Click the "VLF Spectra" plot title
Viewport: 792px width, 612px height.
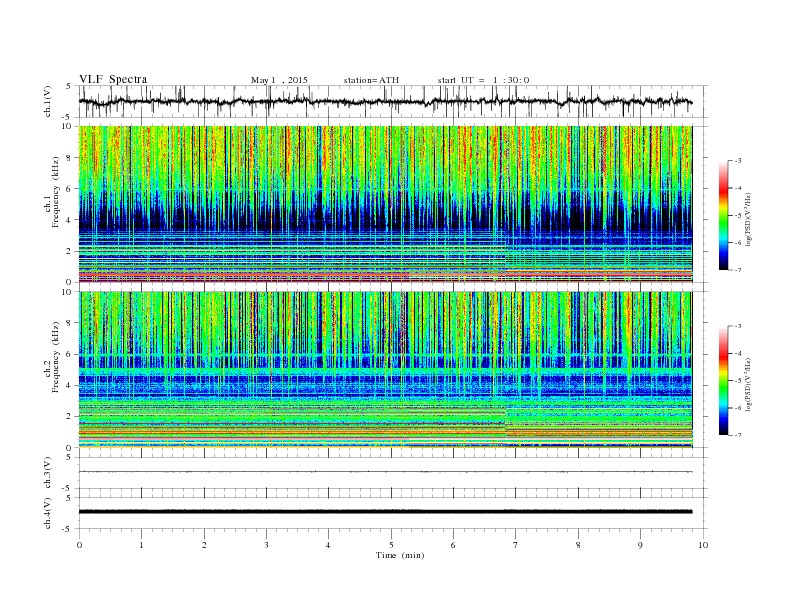113,79
